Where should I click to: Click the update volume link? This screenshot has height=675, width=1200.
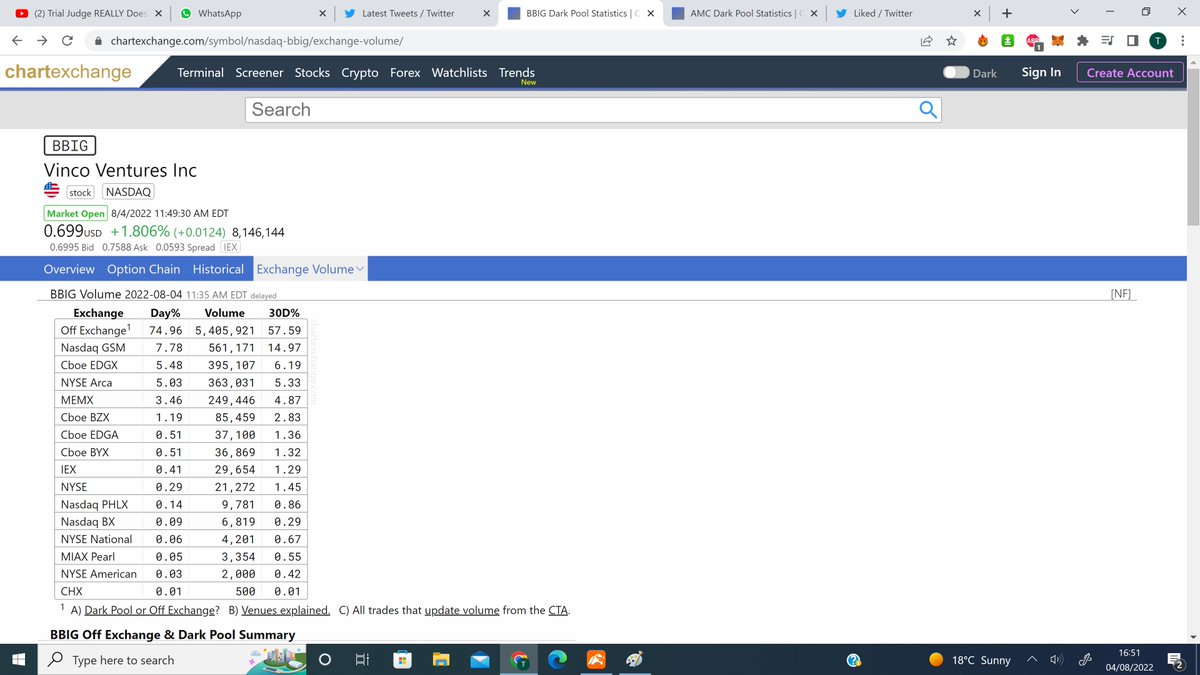pos(462,610)
